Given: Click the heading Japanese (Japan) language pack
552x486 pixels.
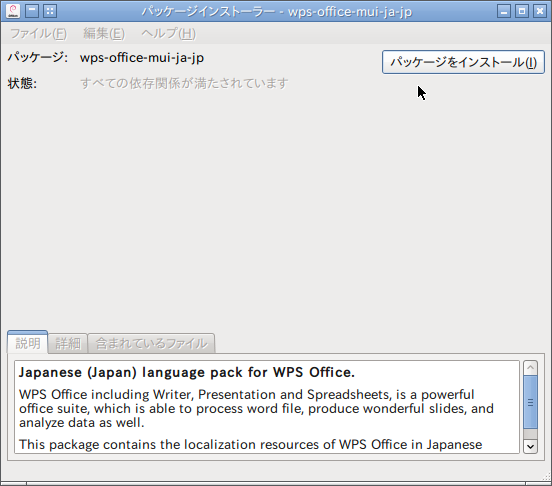Looking at the screenshot, I should 187,372.
